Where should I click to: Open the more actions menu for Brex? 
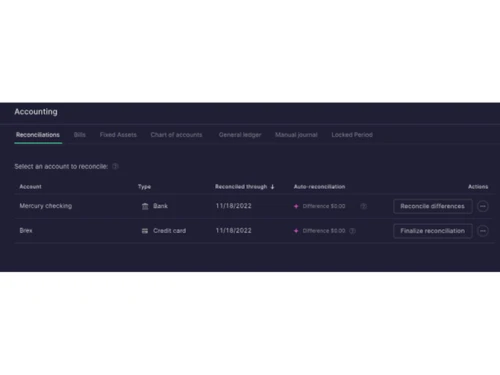(483, 231)
